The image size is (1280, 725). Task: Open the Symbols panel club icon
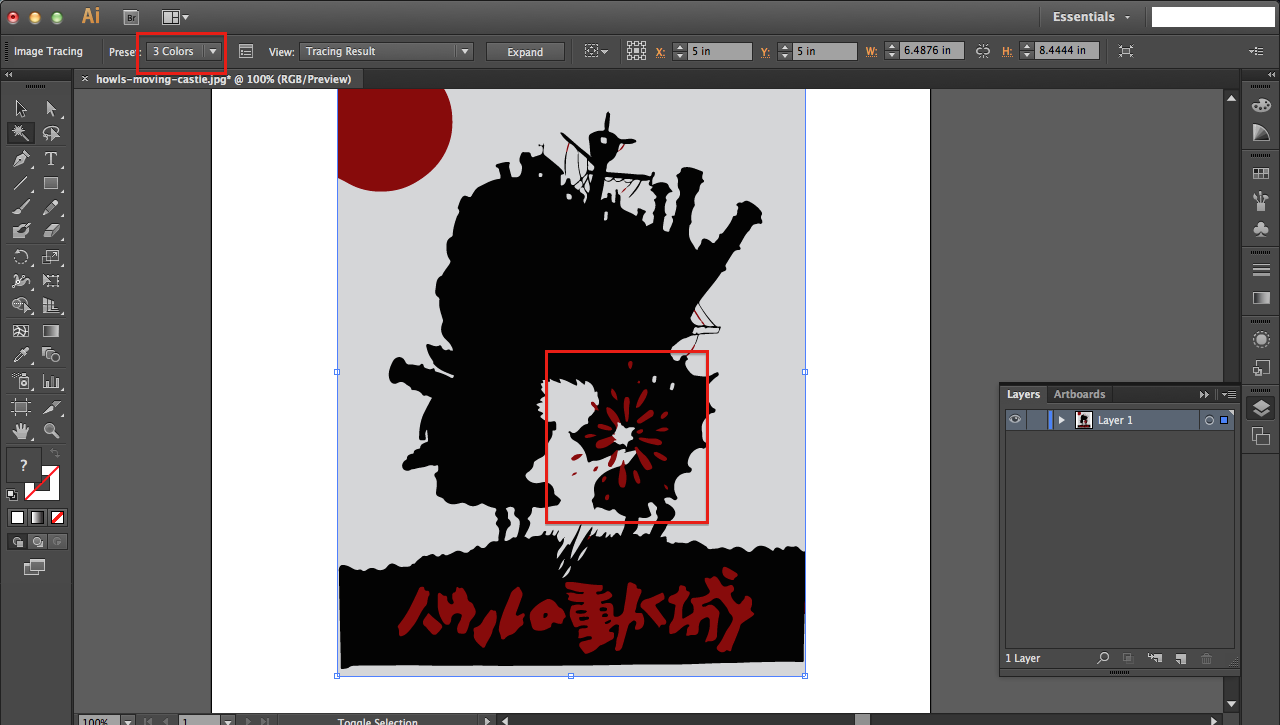coord(1261,229)
